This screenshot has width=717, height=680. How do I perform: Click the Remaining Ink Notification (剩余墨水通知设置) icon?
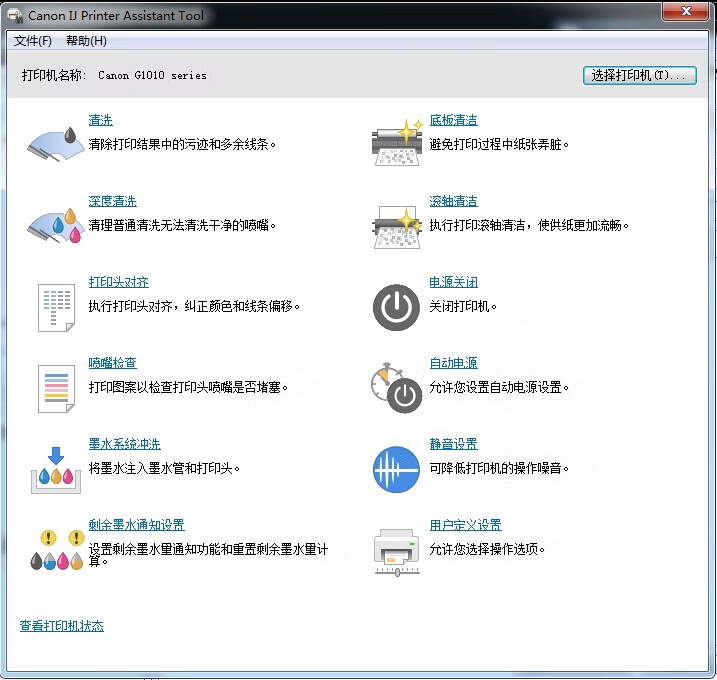point(57,550)
